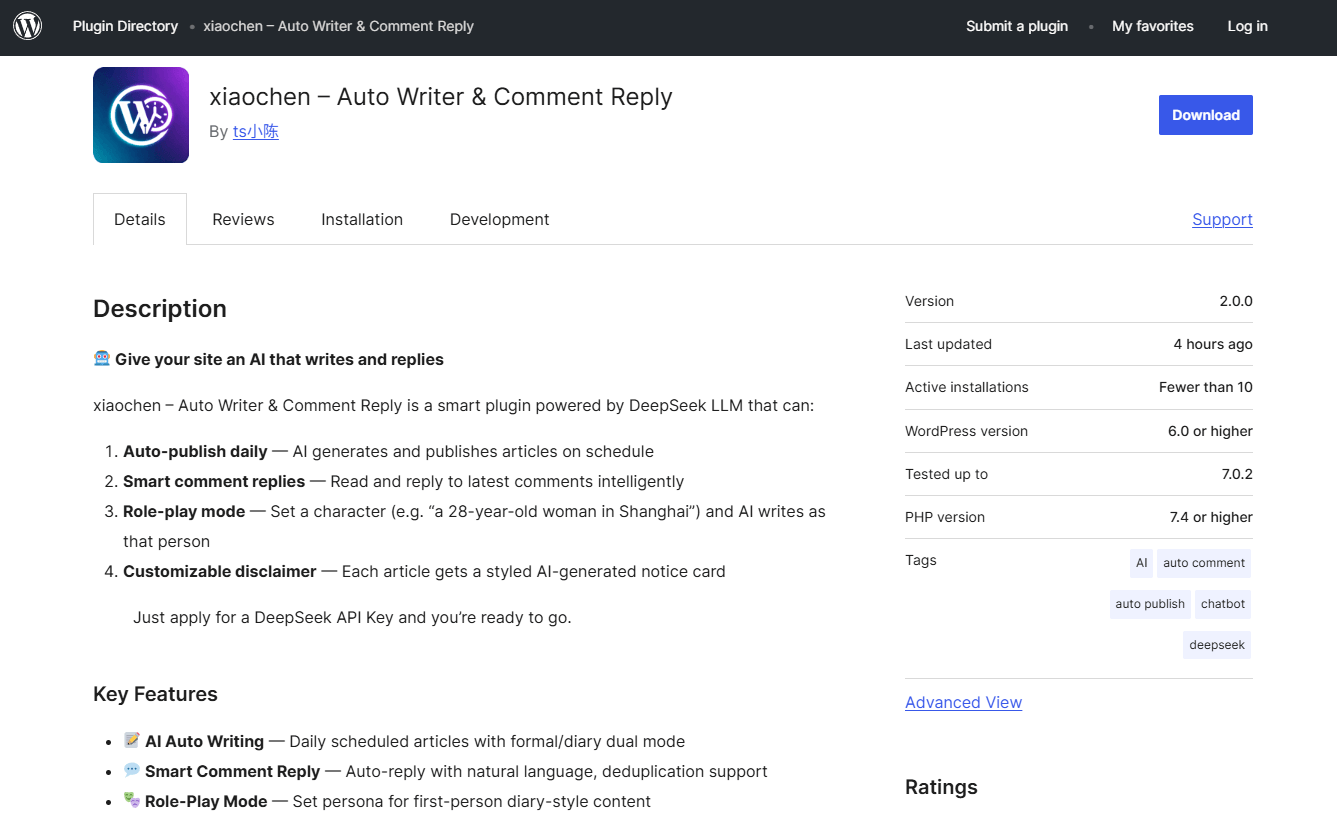This screenshot has width=1337, height=819.
Task: Click the 'Just apply for a DeepSeek API Key' line
Action: pyautogui.click(x=352, y=617)
